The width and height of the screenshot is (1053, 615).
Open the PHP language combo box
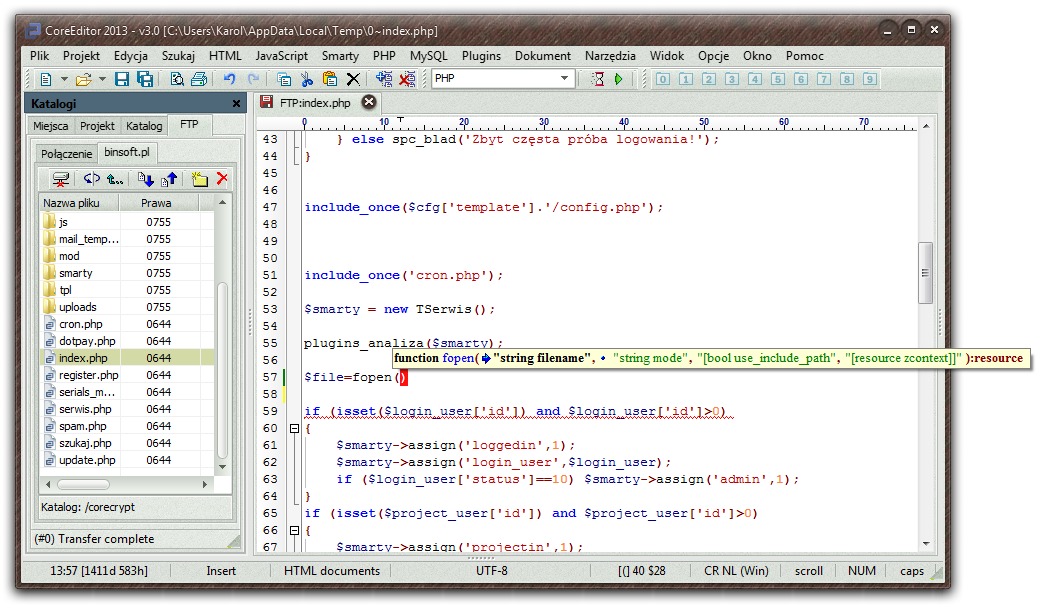pyautogui.click(x=503, y=79)
